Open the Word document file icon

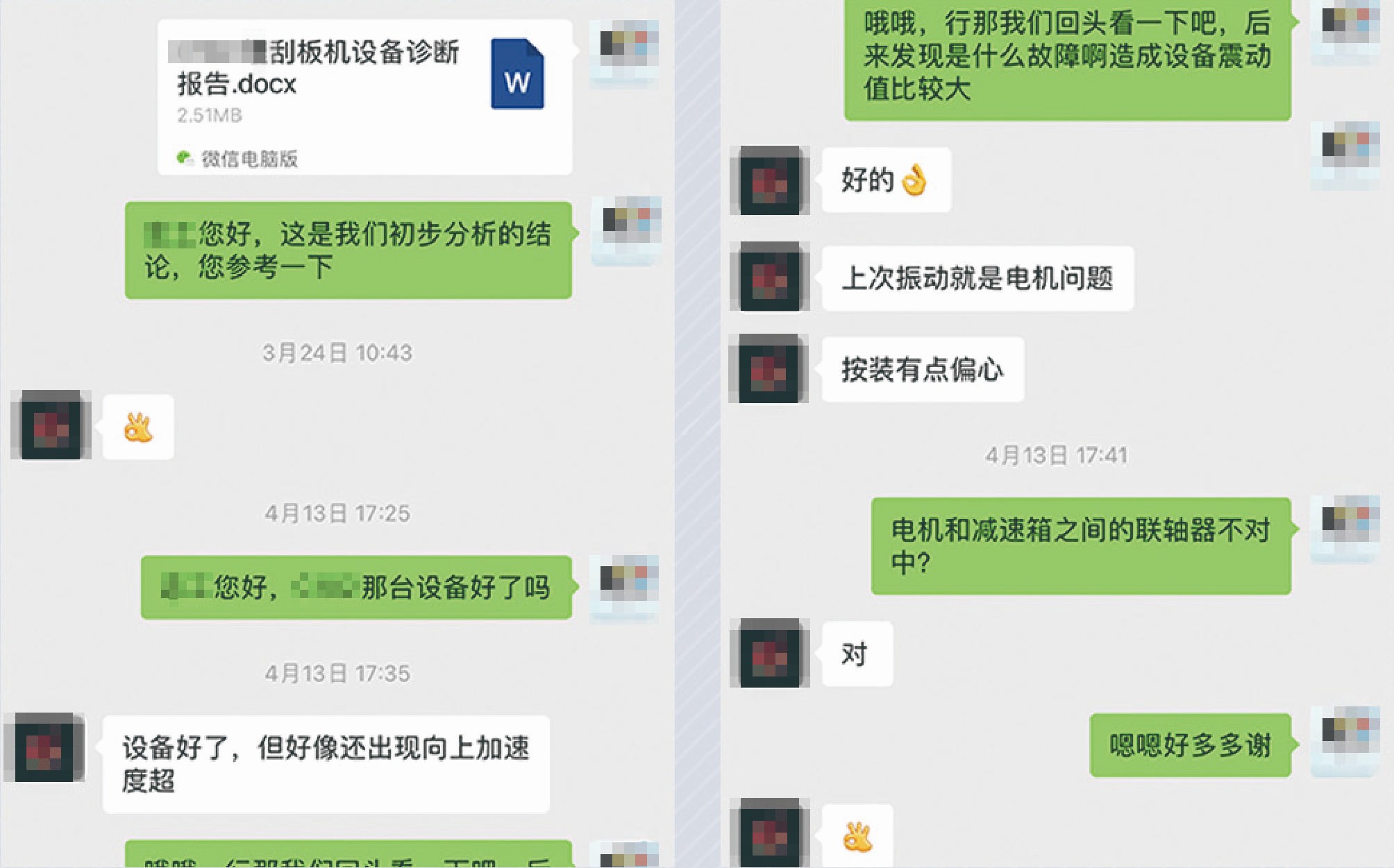(517, 74)
